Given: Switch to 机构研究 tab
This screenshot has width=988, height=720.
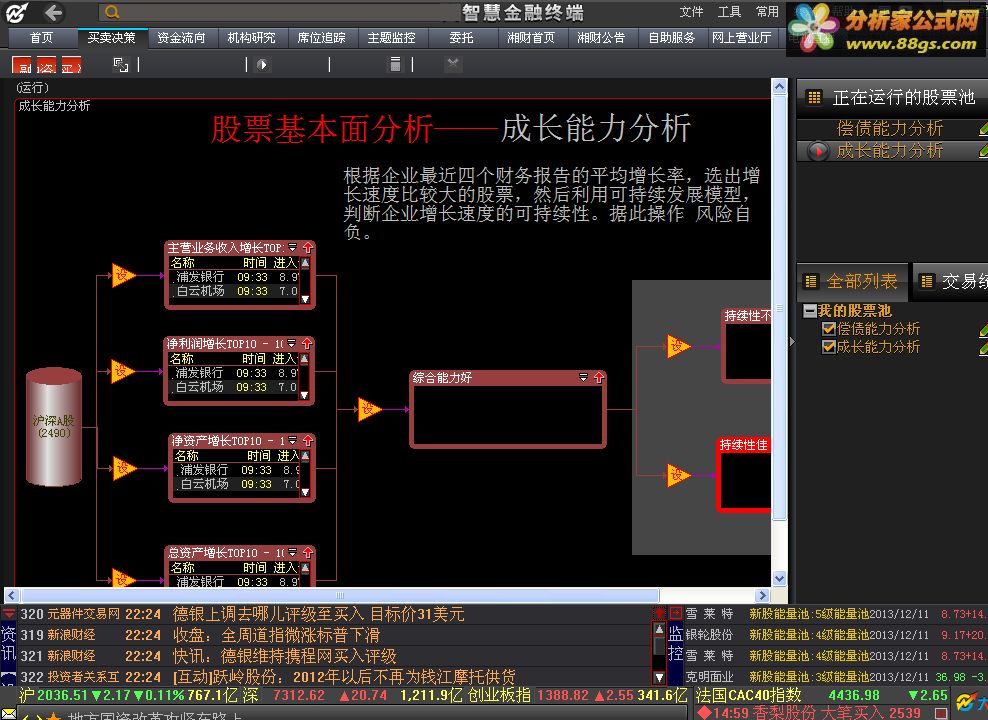Looking at the screenshot, I should pyautogui.click(x=251, y=38).
